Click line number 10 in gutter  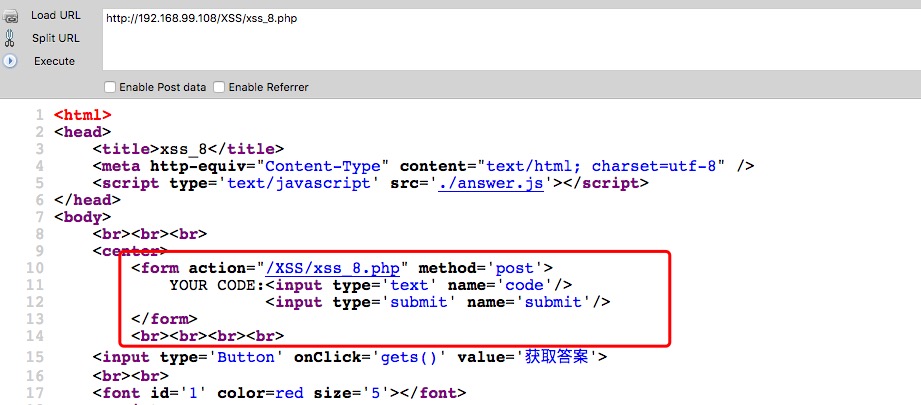click(35, 268)
